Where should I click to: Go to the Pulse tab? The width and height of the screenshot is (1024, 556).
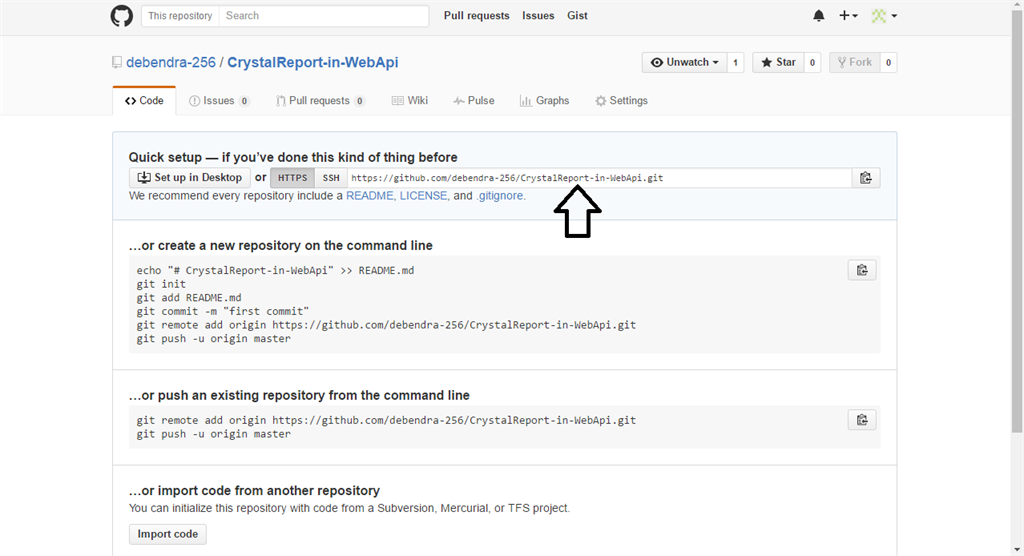(x=473, y=101)
